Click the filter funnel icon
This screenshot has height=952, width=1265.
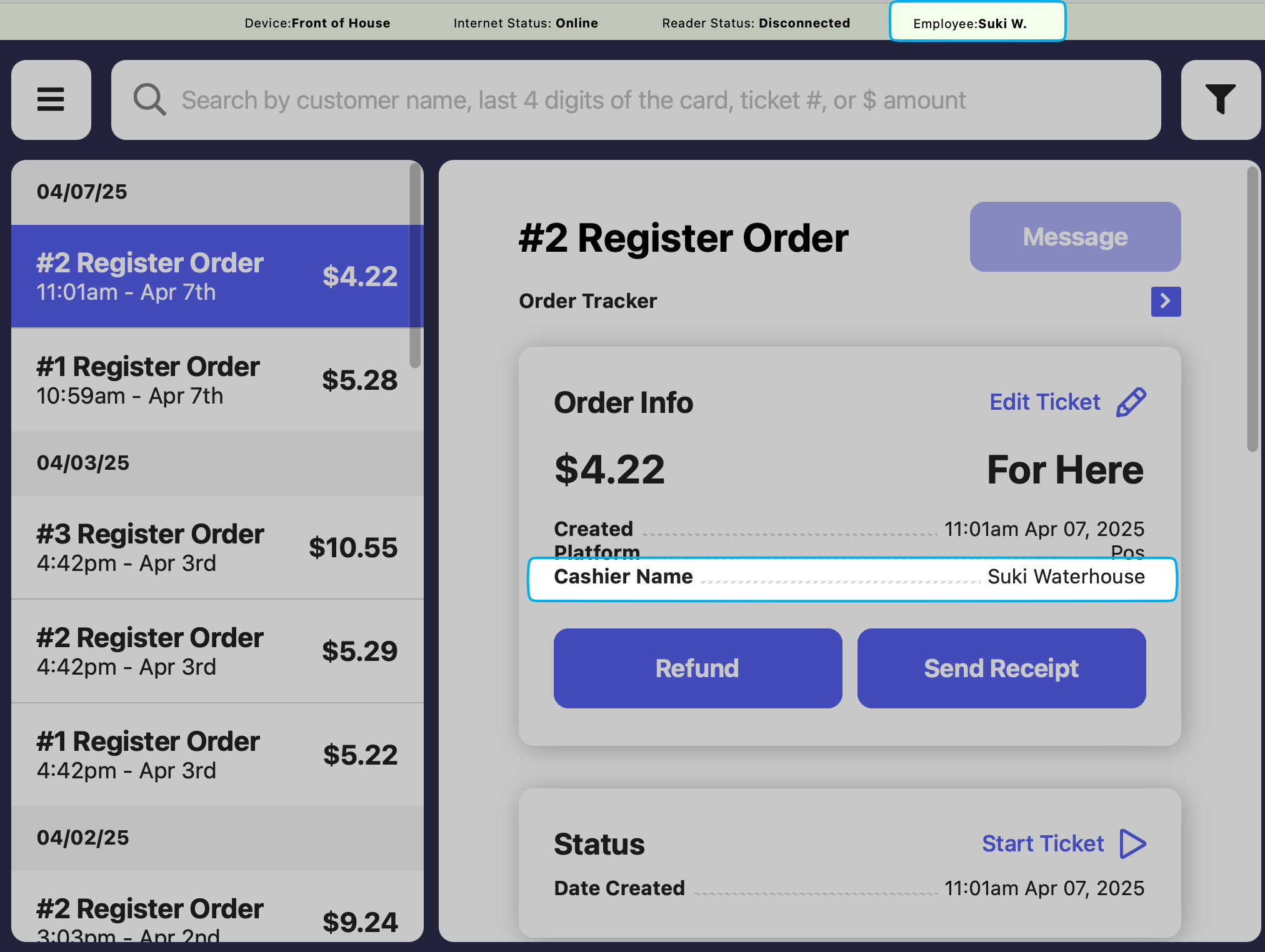click(x=1220, y=100)
